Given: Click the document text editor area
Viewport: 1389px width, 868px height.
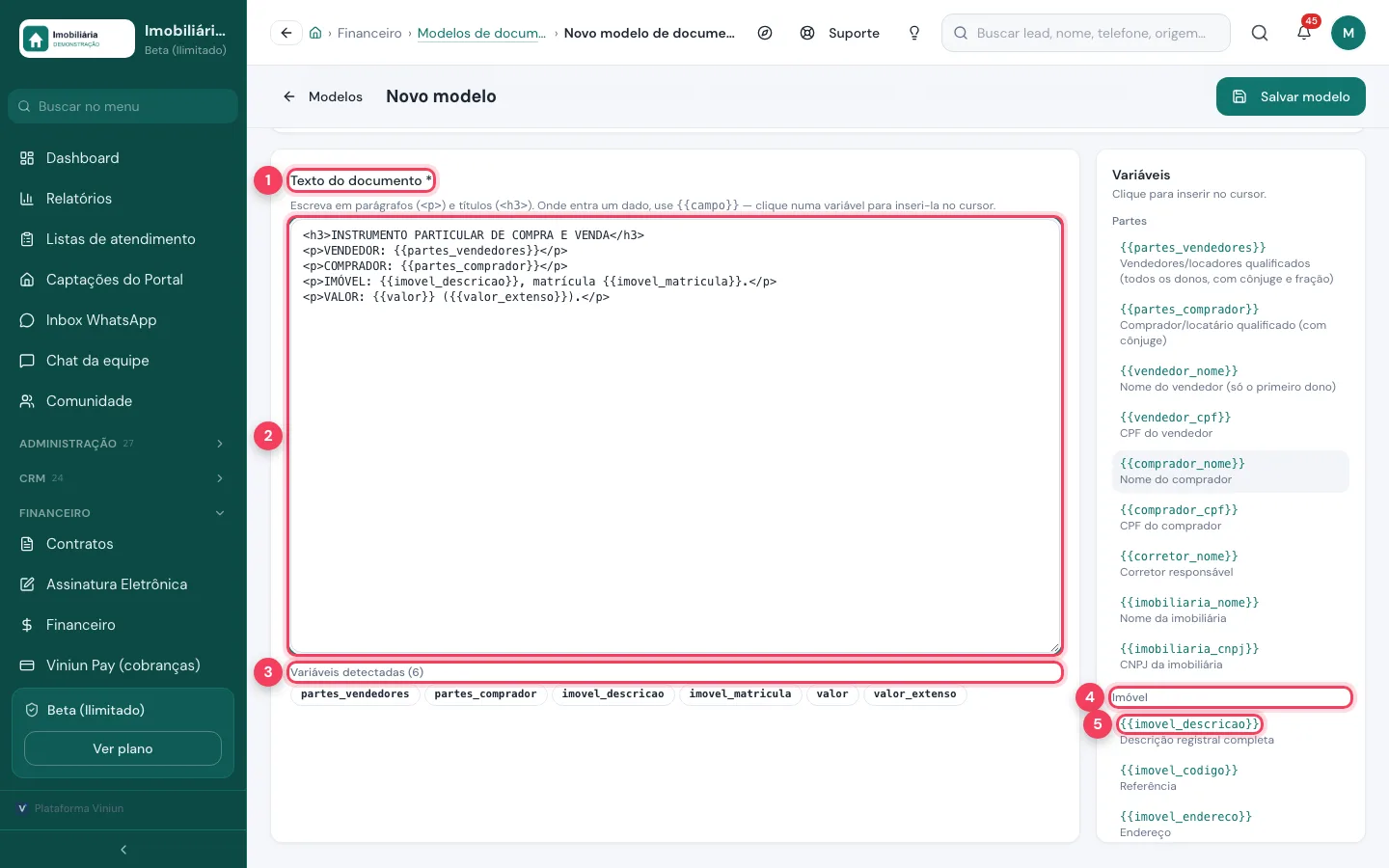Looking at the screenshot, I should (x=675, y=435).
